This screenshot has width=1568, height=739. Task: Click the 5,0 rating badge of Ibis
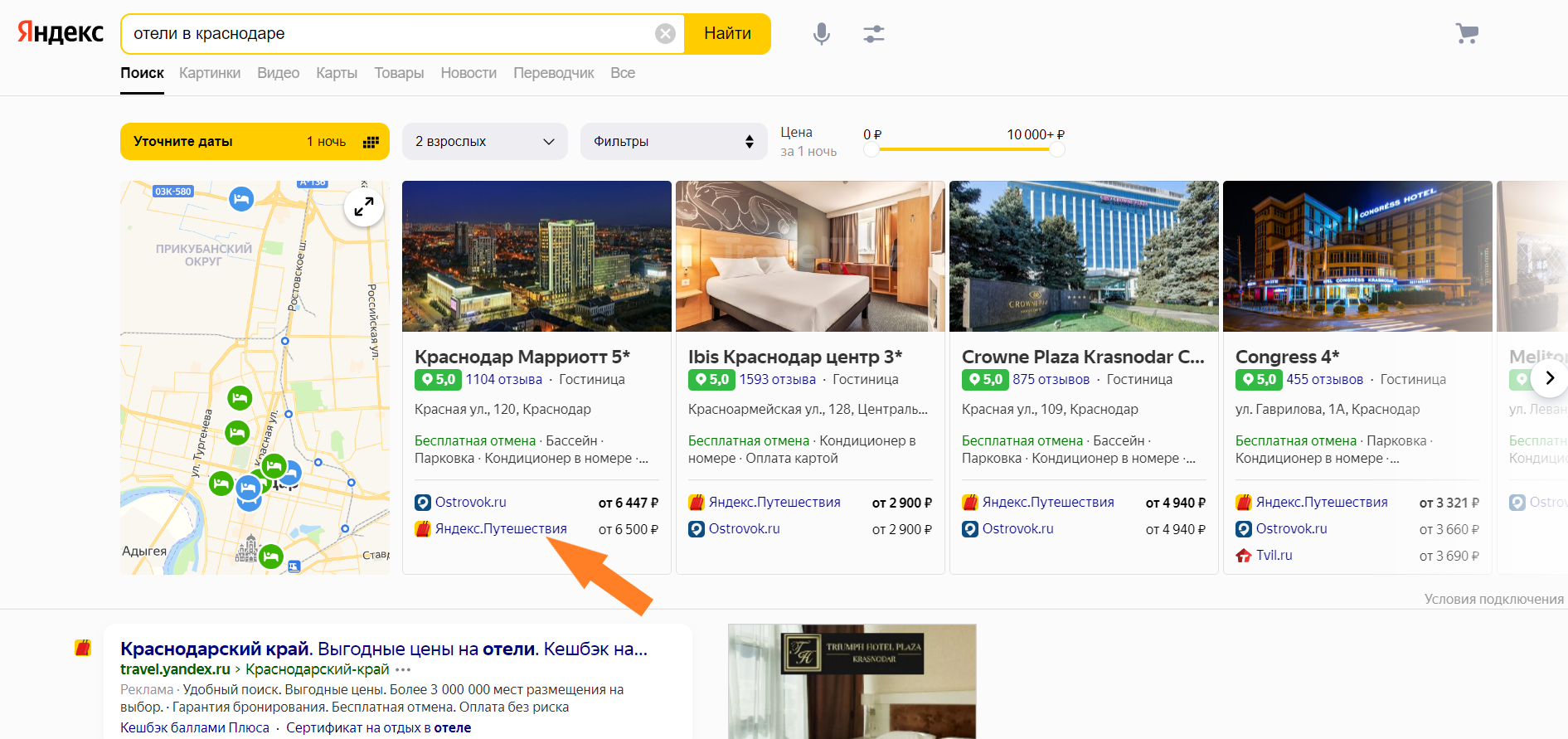click(712, 380)
